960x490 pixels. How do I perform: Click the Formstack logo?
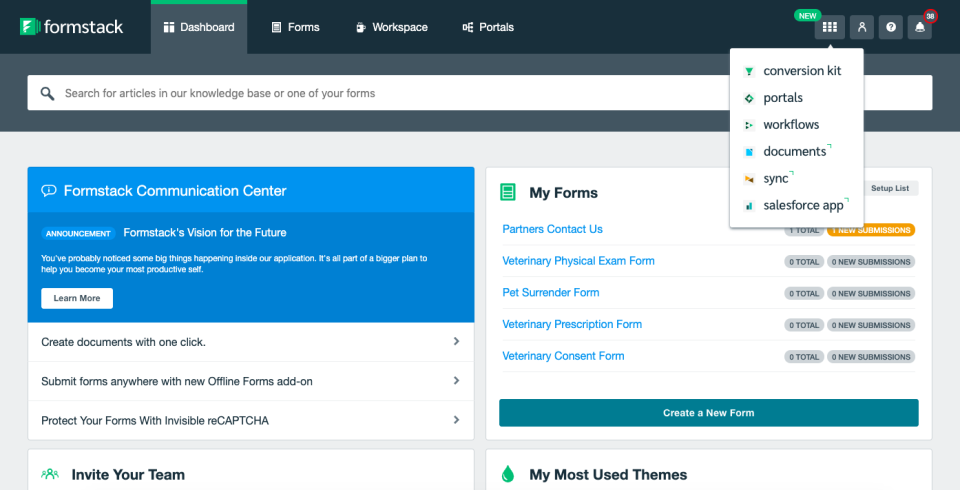71,27
